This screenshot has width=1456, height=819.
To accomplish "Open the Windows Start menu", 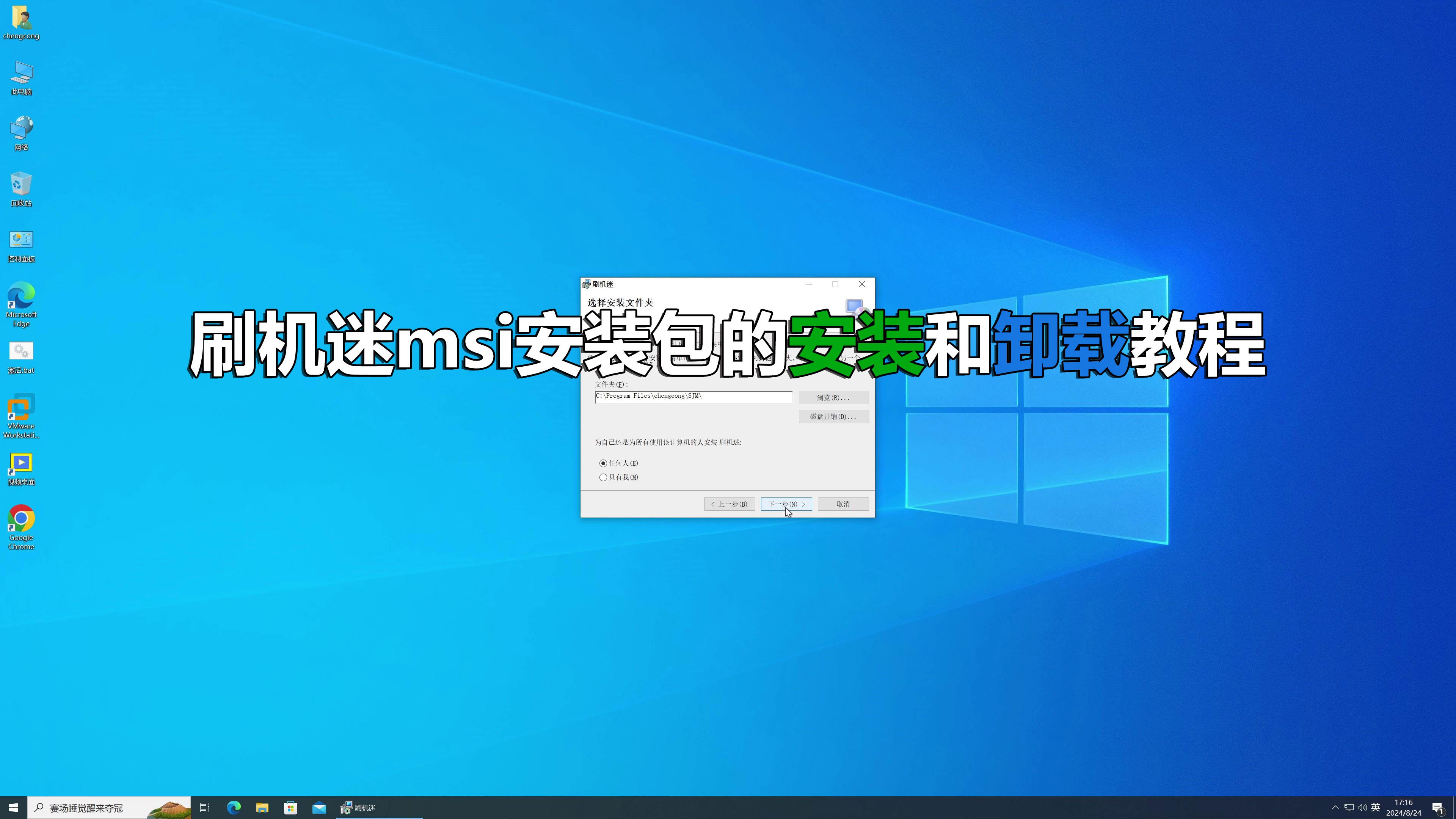I will [x=14, y=808].
